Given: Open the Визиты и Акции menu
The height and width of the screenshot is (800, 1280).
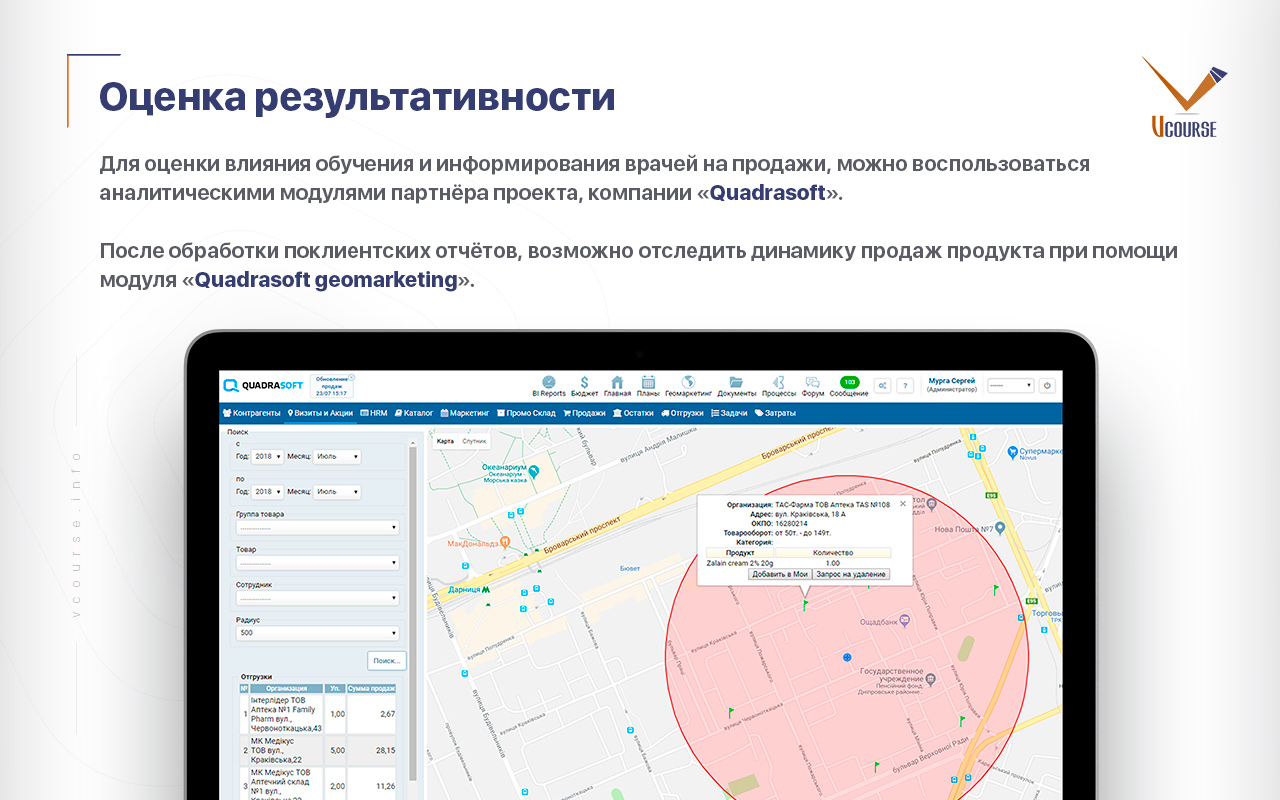Looking at the screenshot, I should tap(321, 413).
